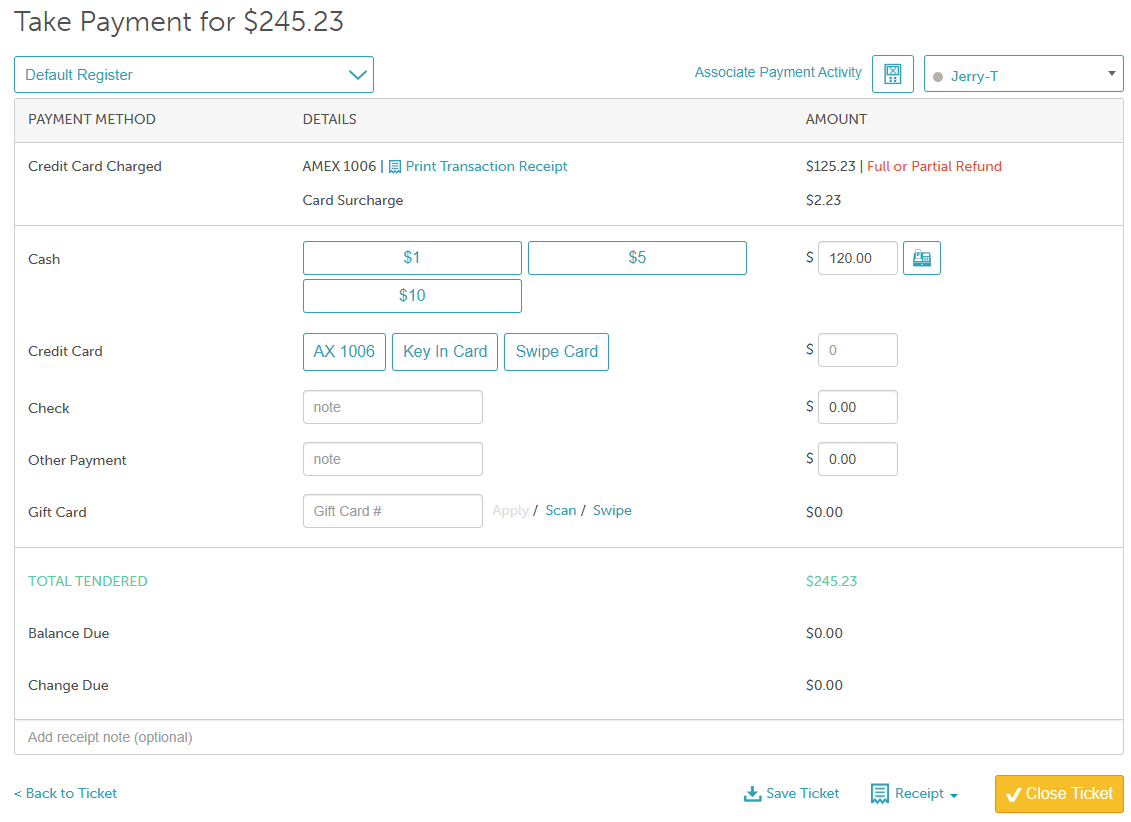Open Associate Payment Activity link

point(778,72)
